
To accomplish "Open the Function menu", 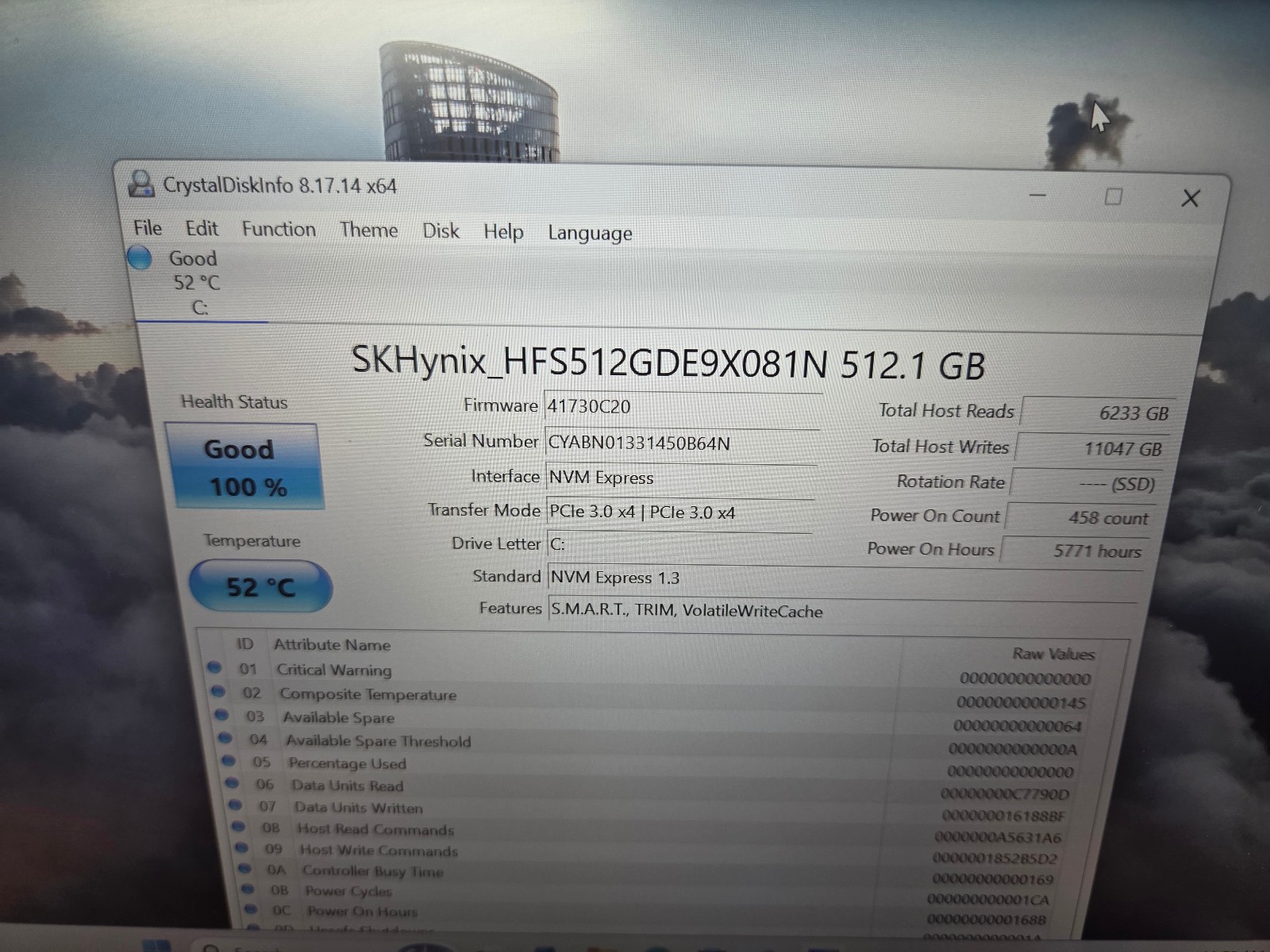I will [279, 229].
